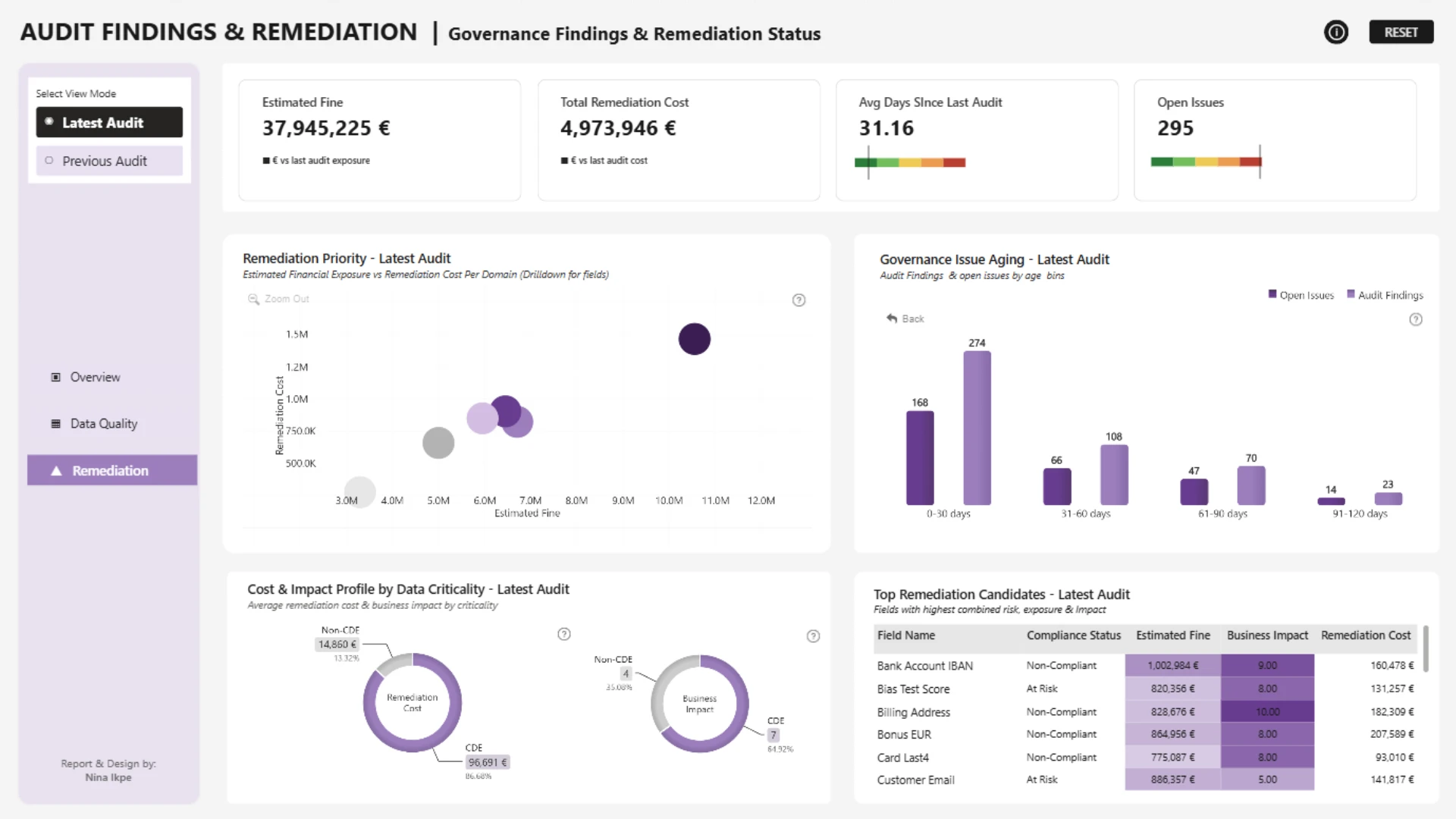Open help icon on Governance Issue Aging chart

[1416, 319]
